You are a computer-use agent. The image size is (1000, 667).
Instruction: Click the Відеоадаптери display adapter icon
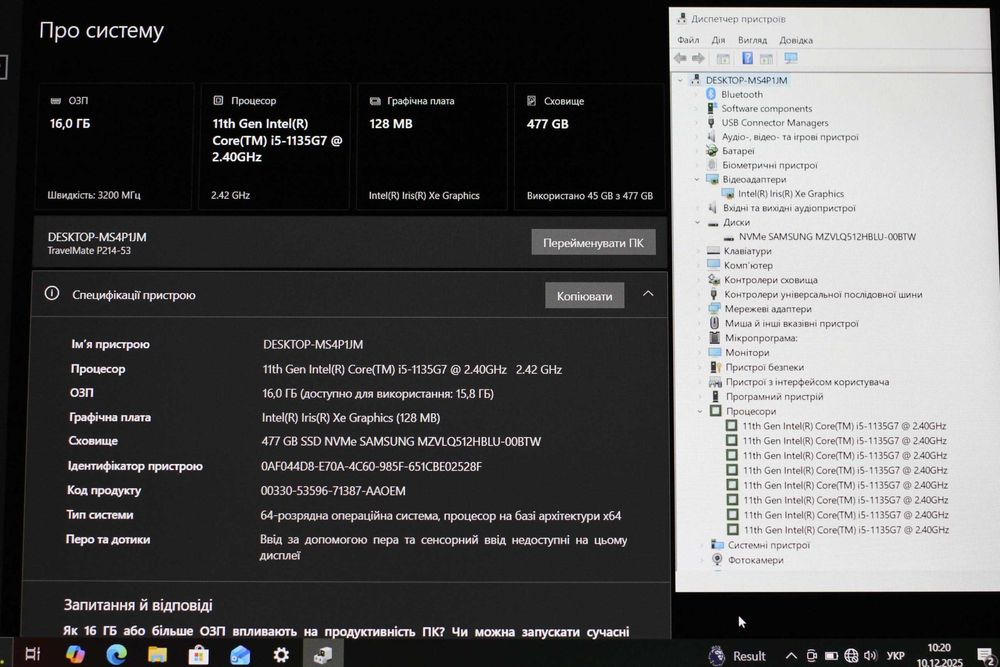coord(712,179)
